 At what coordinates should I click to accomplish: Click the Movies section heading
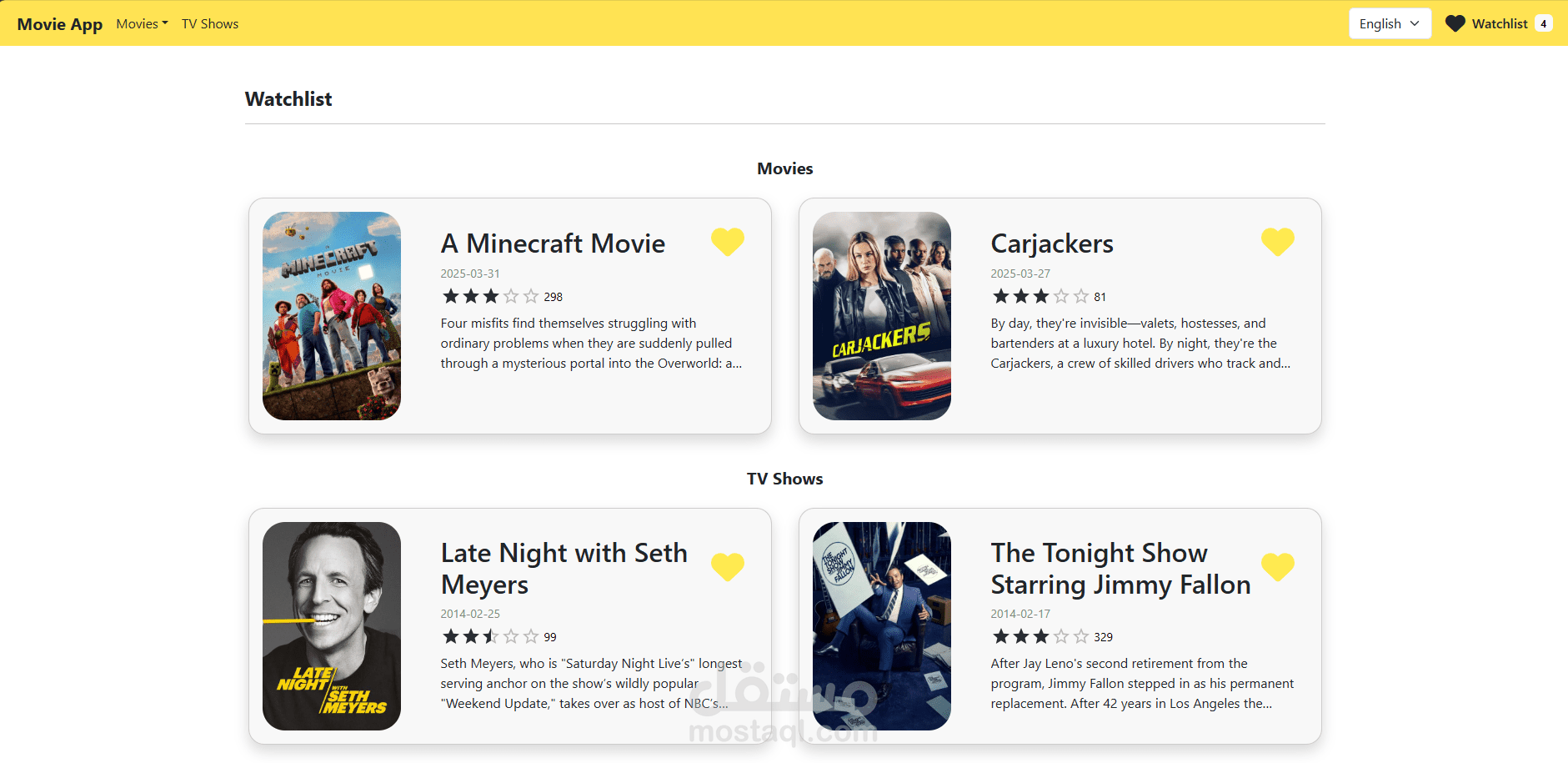784,168
